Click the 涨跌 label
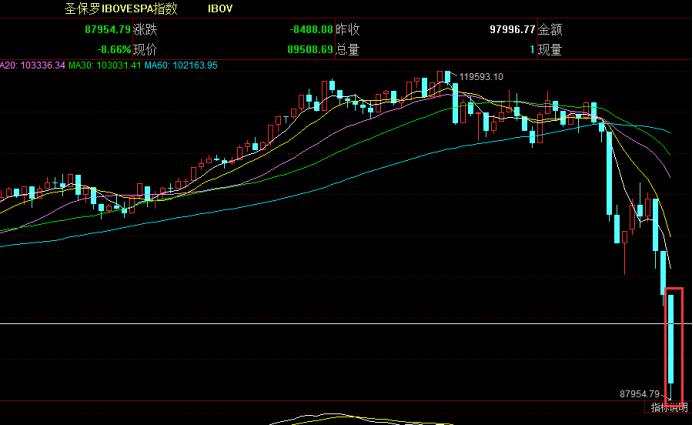693x425 pixels. click(x=145, y=30)
